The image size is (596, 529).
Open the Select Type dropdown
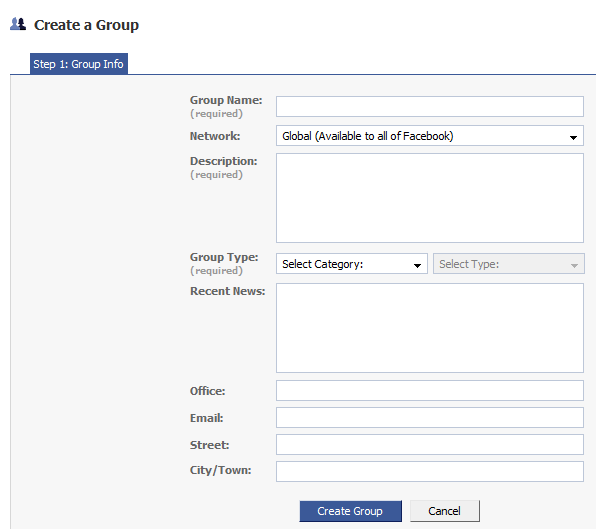pos(509,264)
